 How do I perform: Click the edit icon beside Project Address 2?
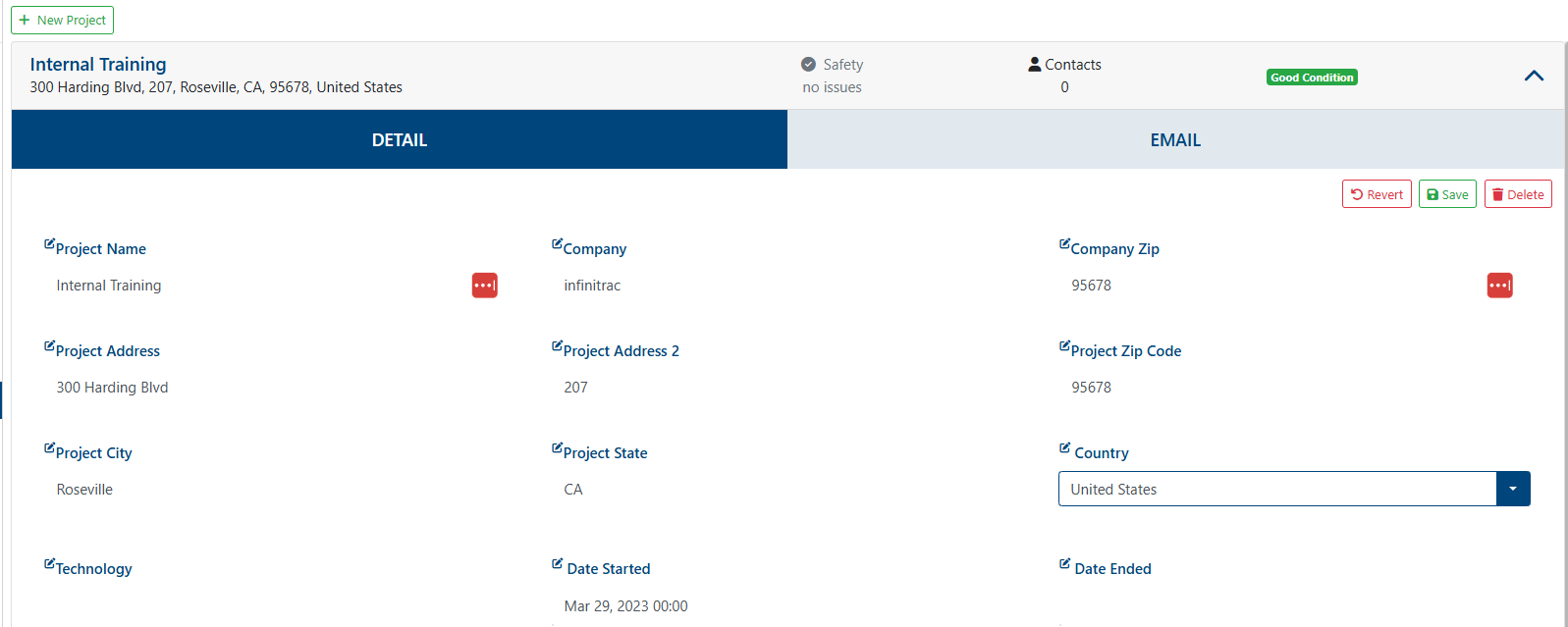pos(557,346)
